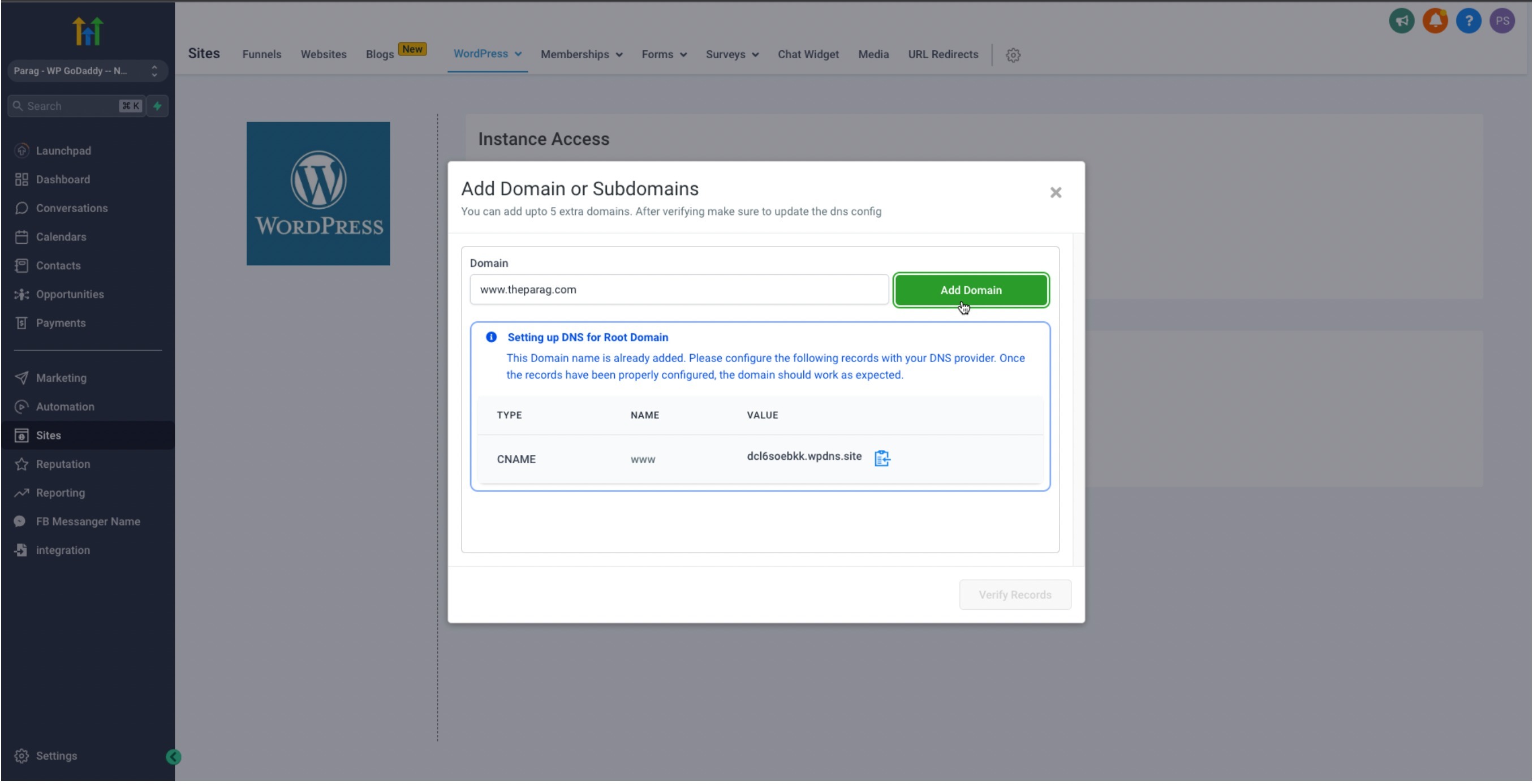The image size is (1533, 784).
Task: Switch account via Parag sub-account selector
Action: point(87,71)
